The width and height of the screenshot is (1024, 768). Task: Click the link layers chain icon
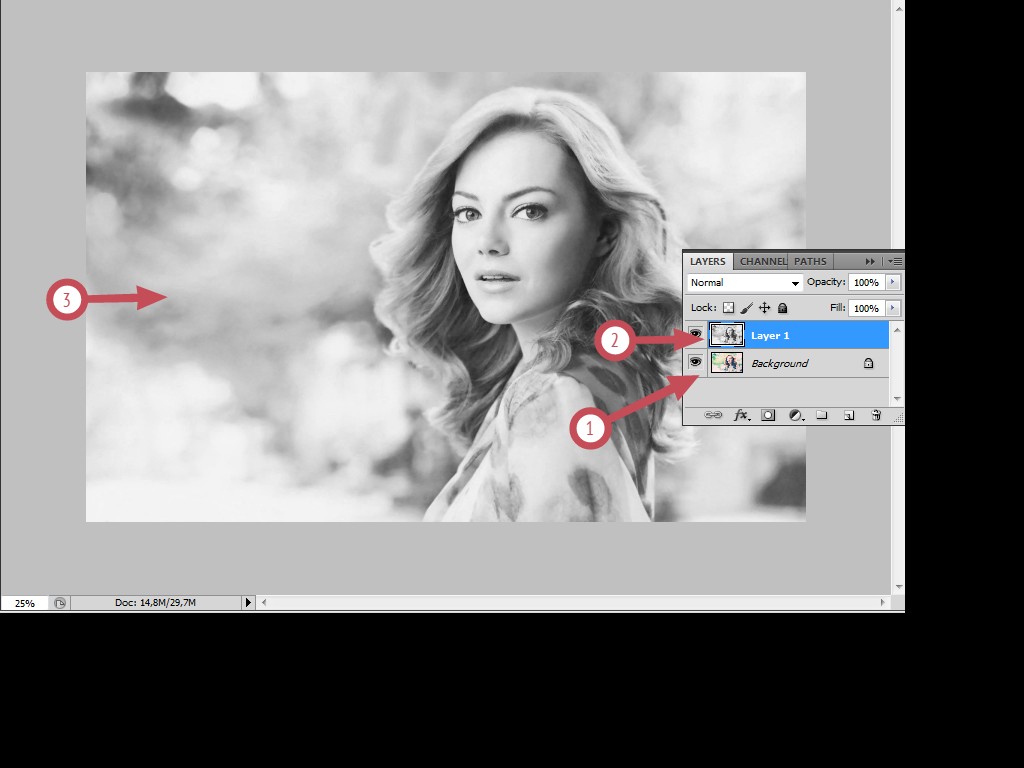[x=713, y=415]
